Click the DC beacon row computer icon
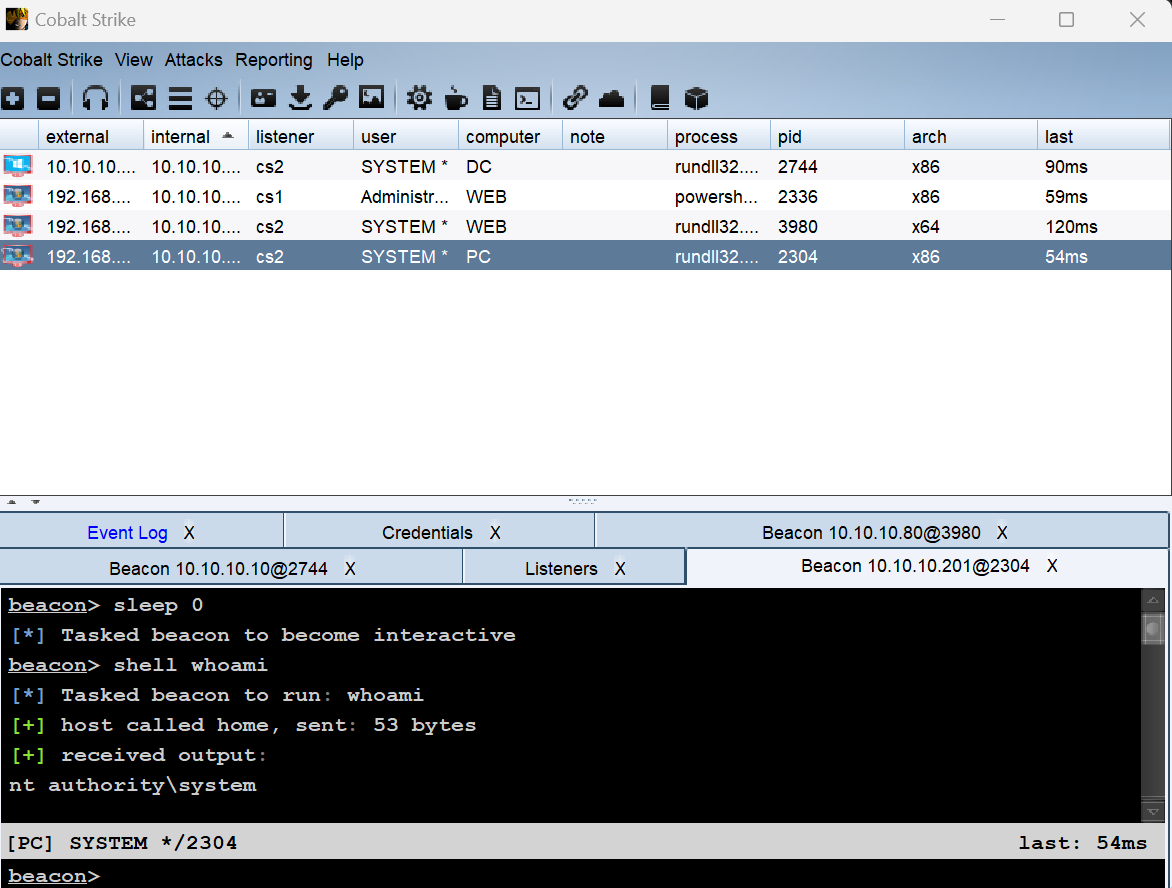The image size is (1172, 888). point(18,166)
